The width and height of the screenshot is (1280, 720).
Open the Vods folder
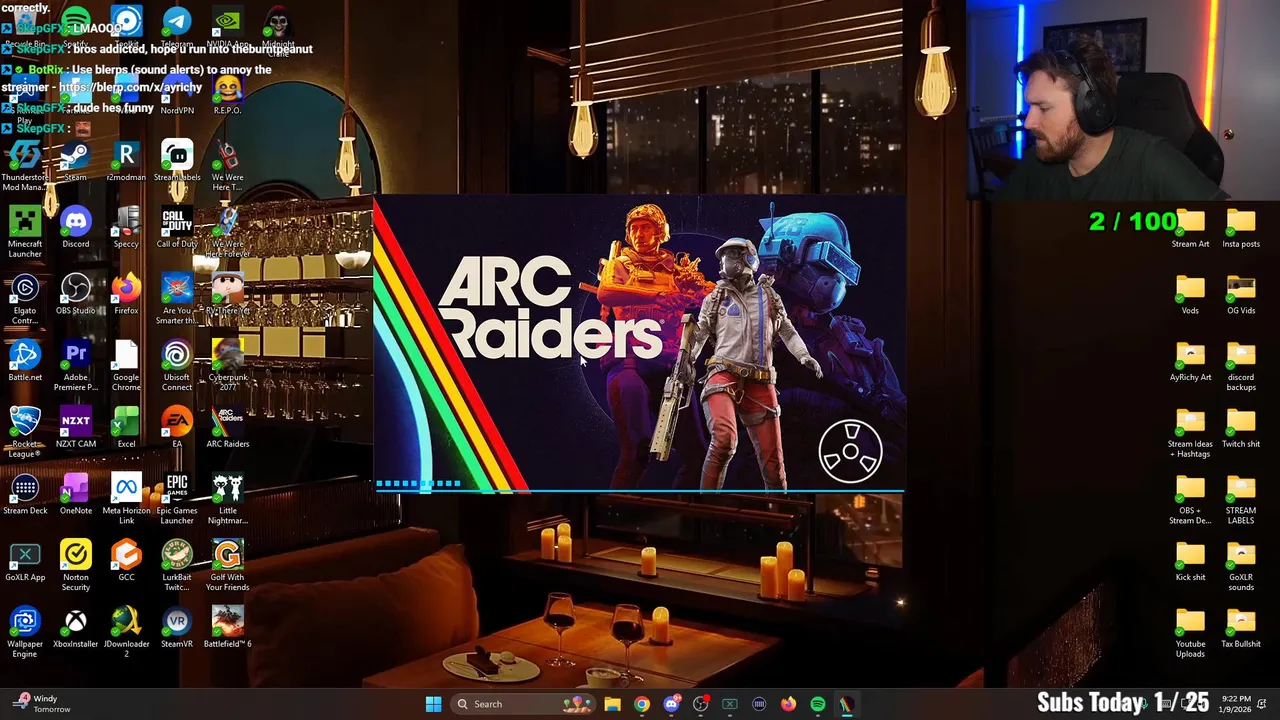[1190, 294]
